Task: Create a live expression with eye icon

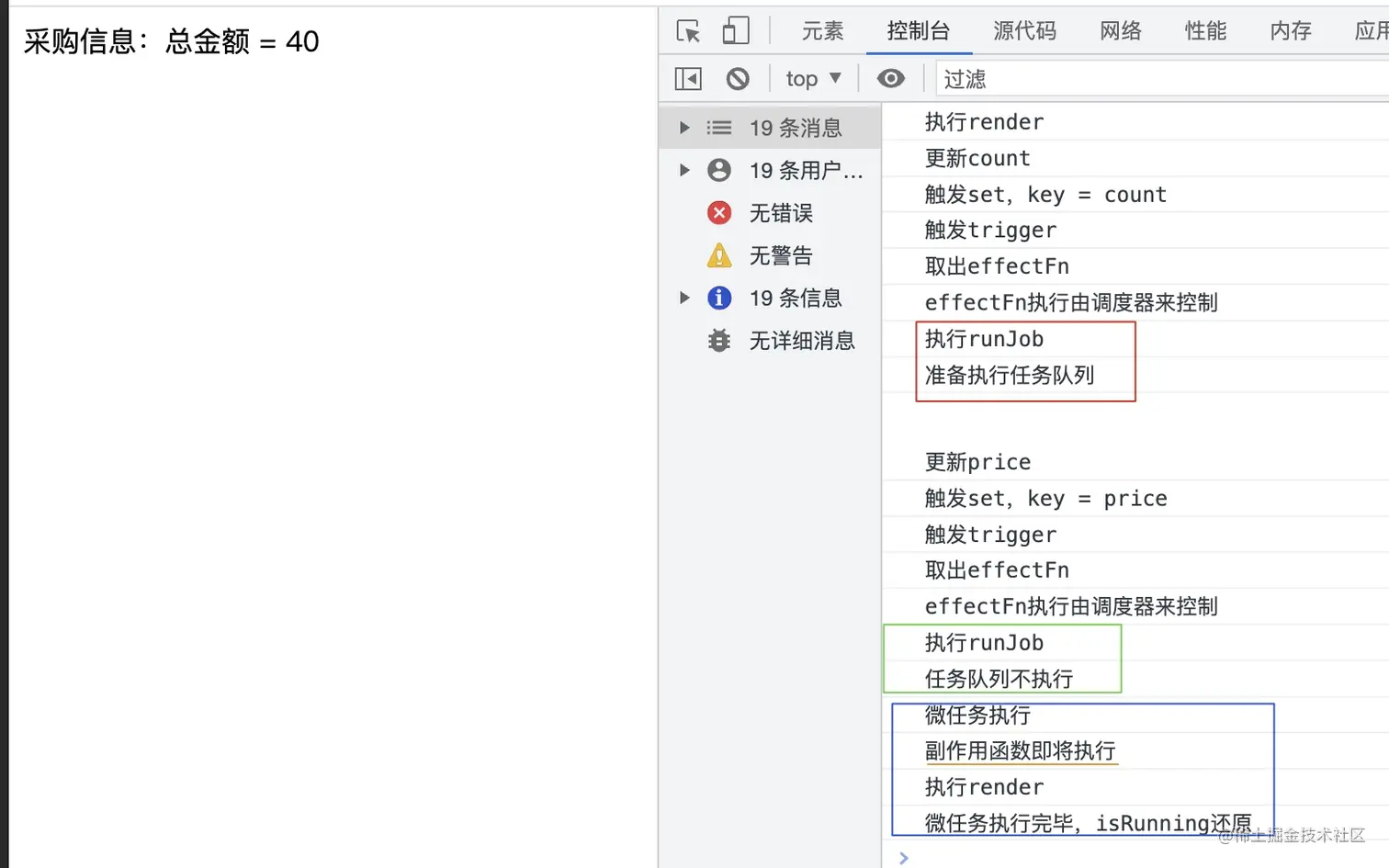Action: (890, 79)
